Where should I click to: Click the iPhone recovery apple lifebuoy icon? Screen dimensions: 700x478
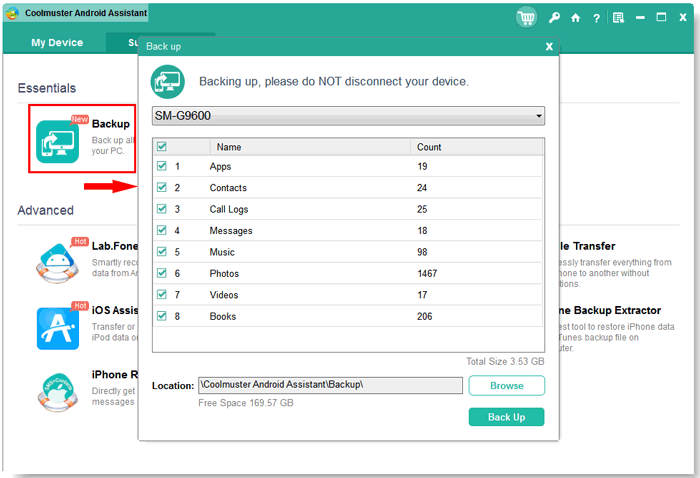coord(57,392)
